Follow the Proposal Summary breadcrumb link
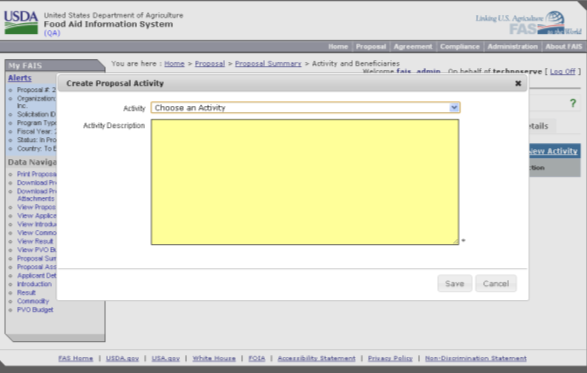Image resolution: width=587 pixels, height=373 pixels. coord(268,64)
